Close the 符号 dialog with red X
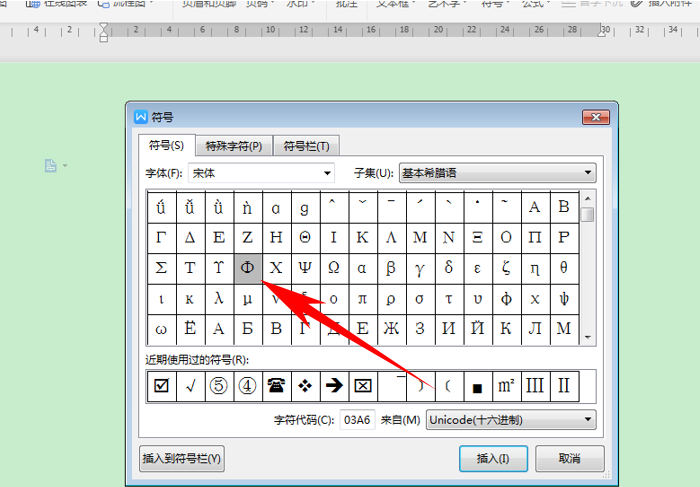This screenshot has height=487, width=700. tap(596, 117)
